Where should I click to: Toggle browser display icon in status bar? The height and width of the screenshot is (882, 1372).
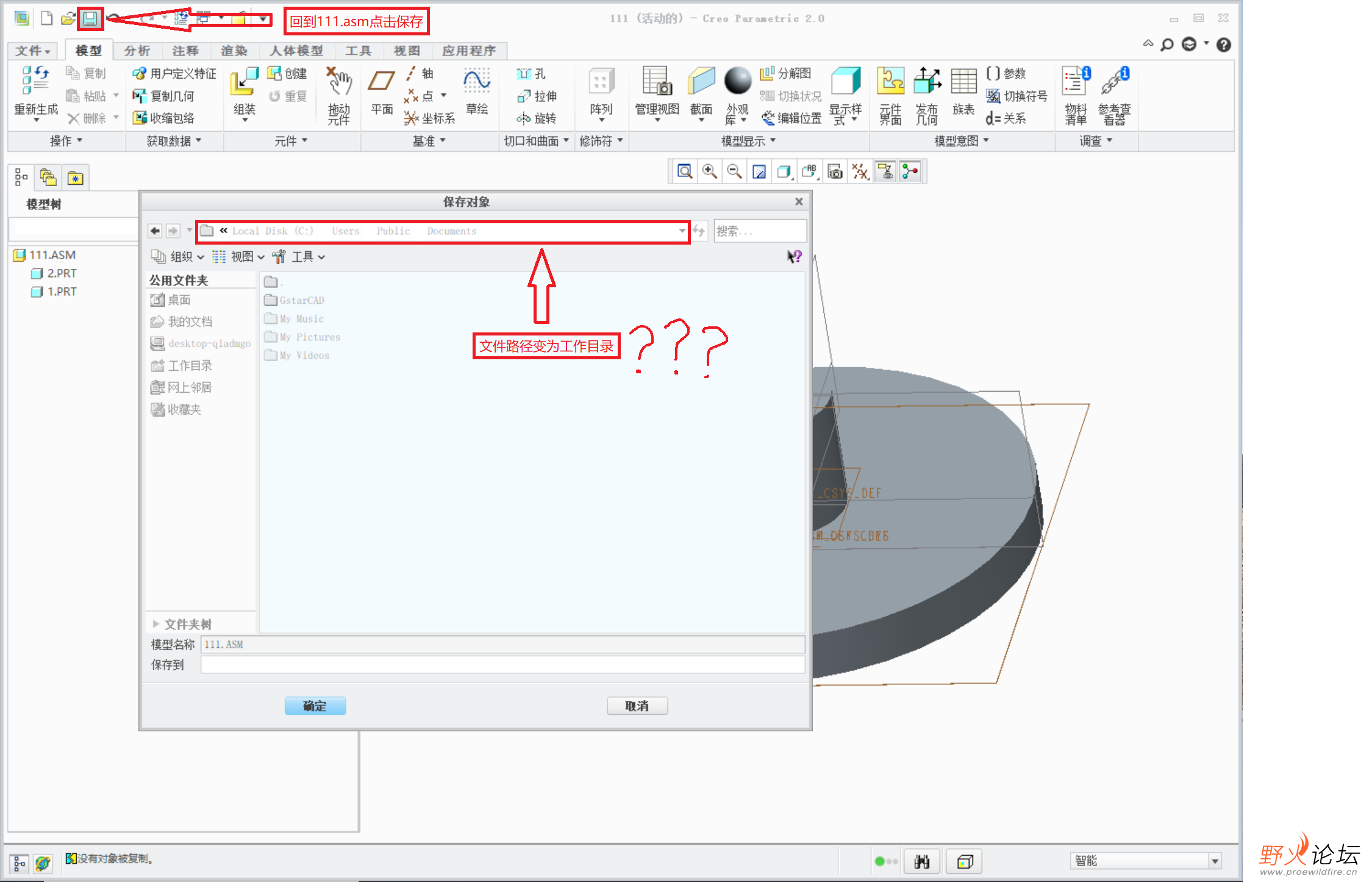coord(43,863)
